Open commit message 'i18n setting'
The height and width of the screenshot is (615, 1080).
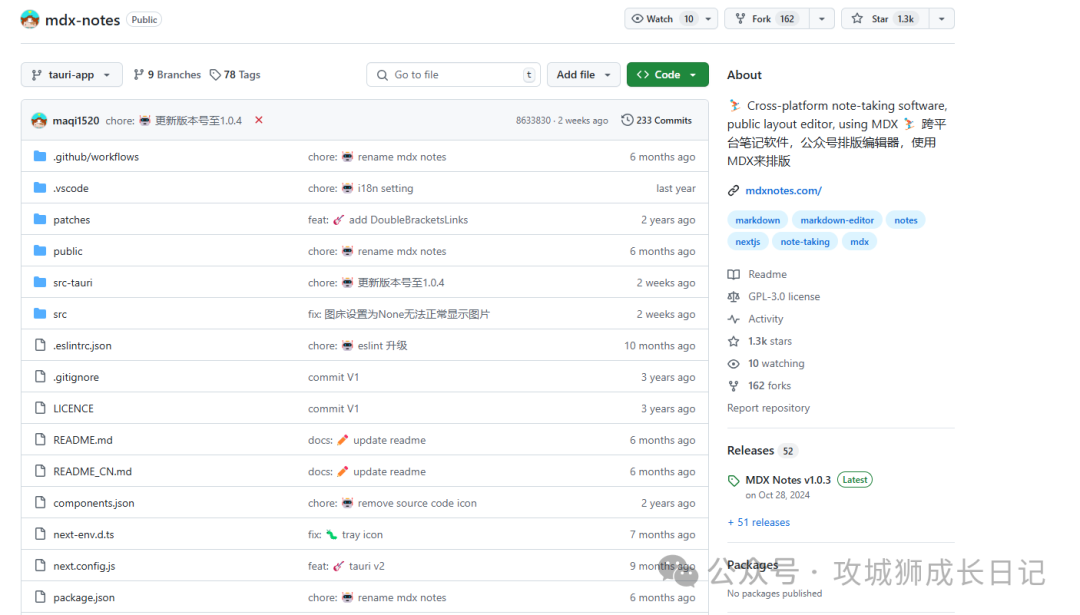click(x=385, y=188)
